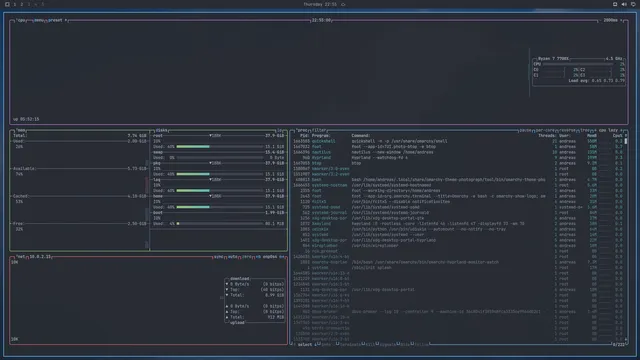640x360 pixels.
Task: Toggle pause in the proc box header
Action: [525, 130]
